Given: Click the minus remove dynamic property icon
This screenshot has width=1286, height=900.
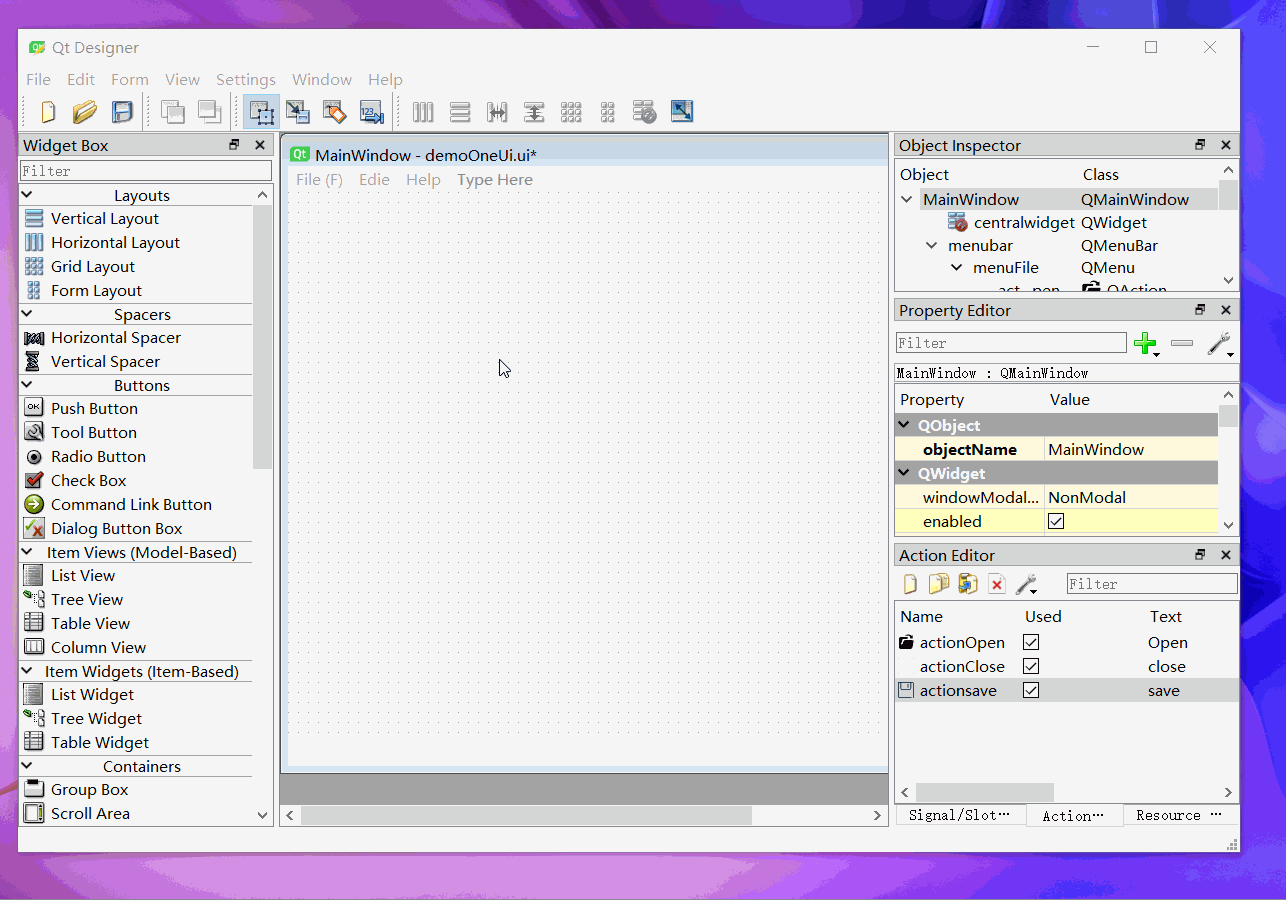Looking at the screenshot, I should (x=1182, y=344).
